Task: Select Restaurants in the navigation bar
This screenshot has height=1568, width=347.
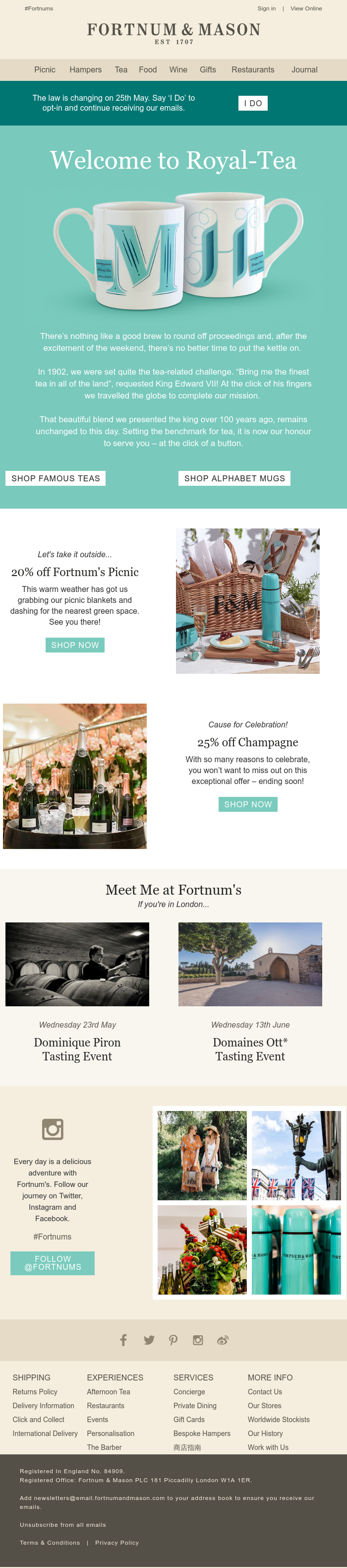Action: click(x=253, y=69)
